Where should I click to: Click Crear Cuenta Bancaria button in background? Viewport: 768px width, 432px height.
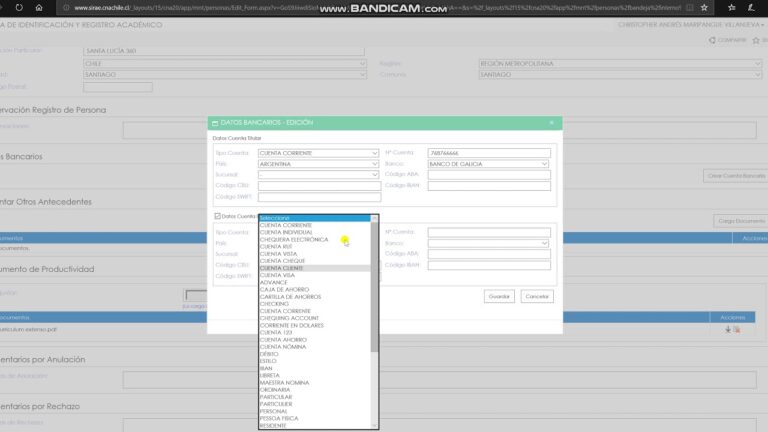736,176
